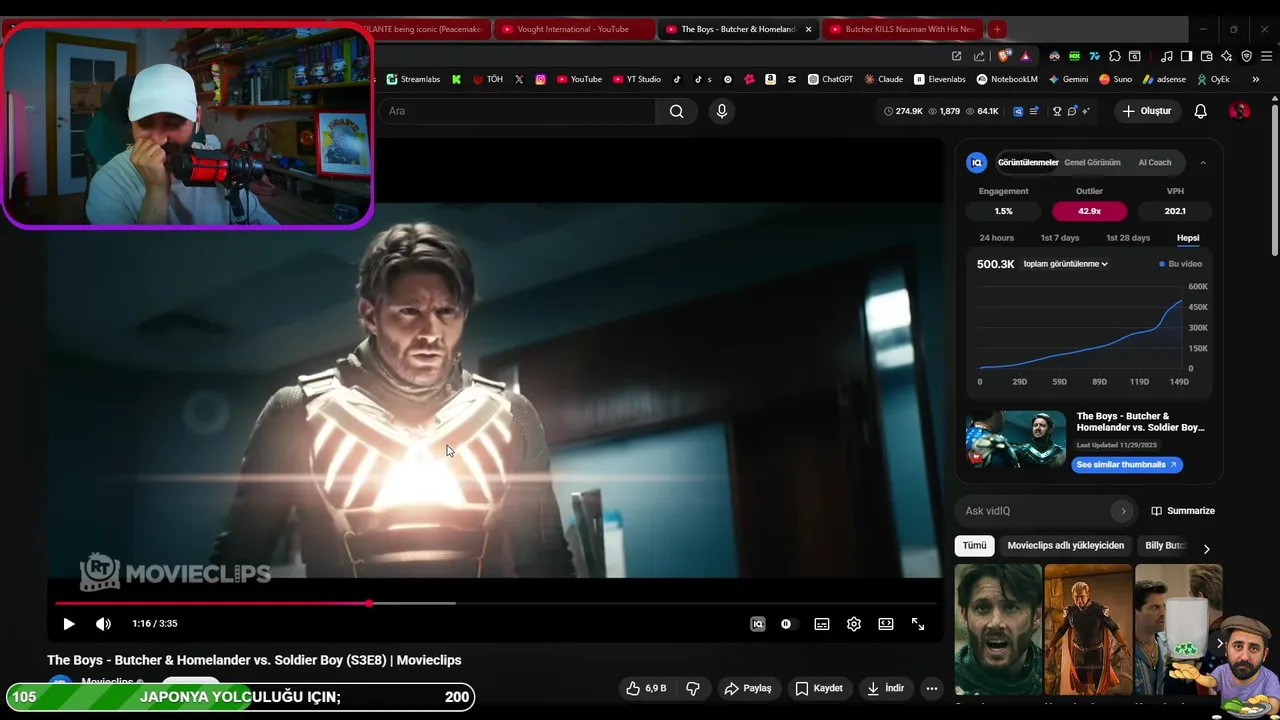This screenshot has height=720, width=1280.
Task: Open vidIQ thumbnail of The Boys video
Action: [x=1016, y=439]
